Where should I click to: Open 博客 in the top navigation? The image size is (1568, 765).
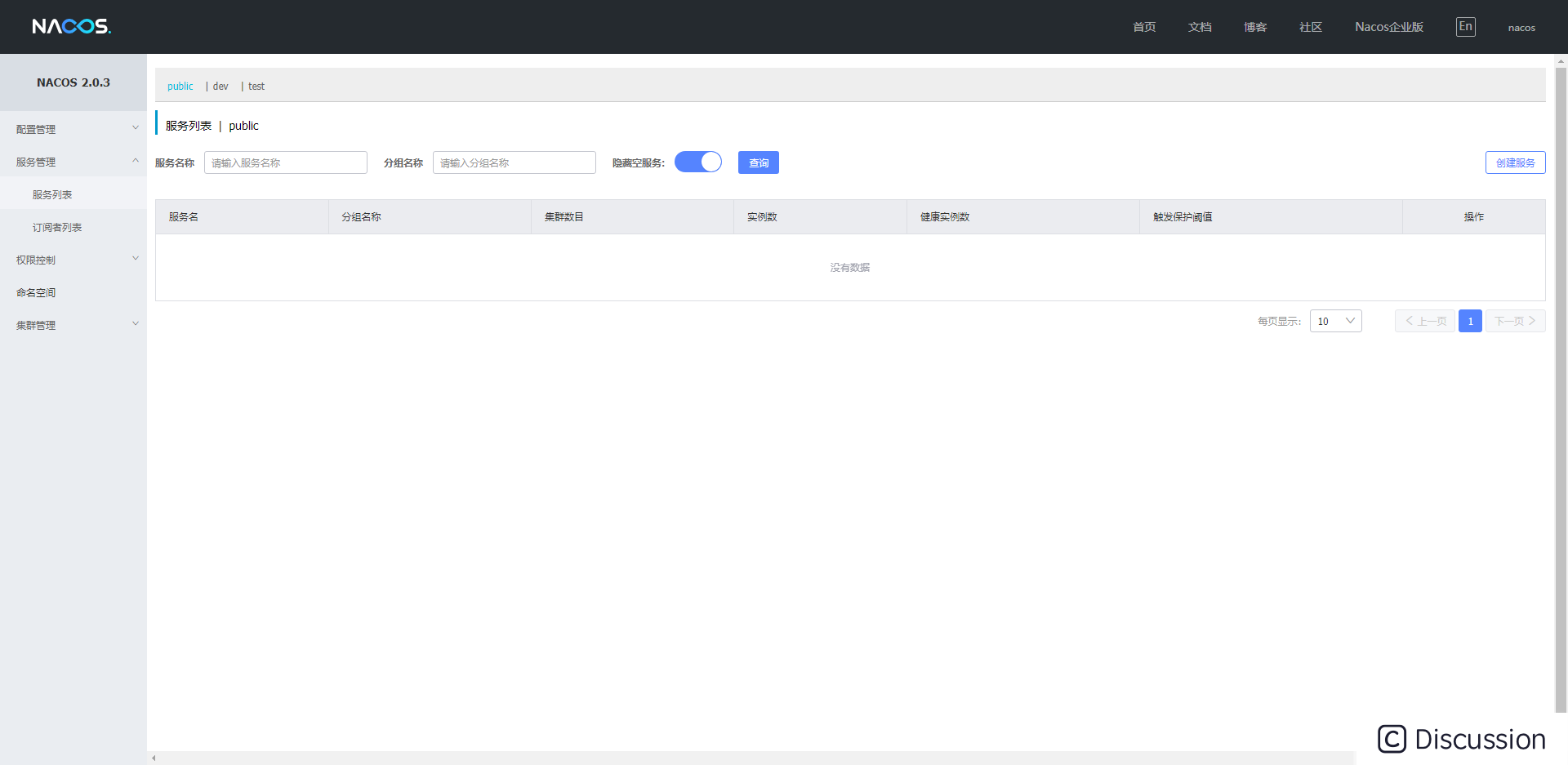[x=1255, y=27]
